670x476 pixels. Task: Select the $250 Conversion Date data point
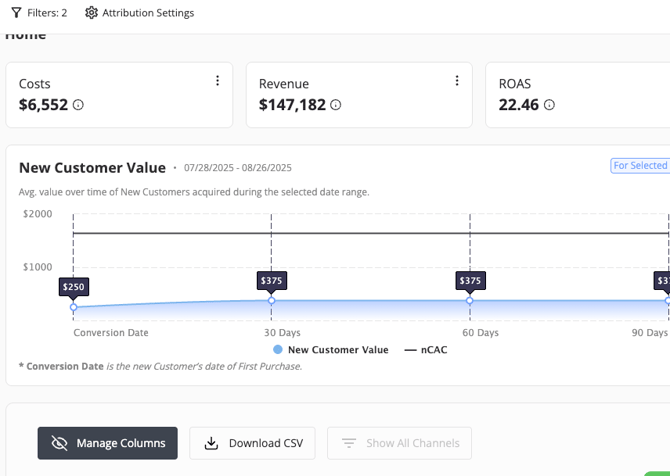[73, 307]
